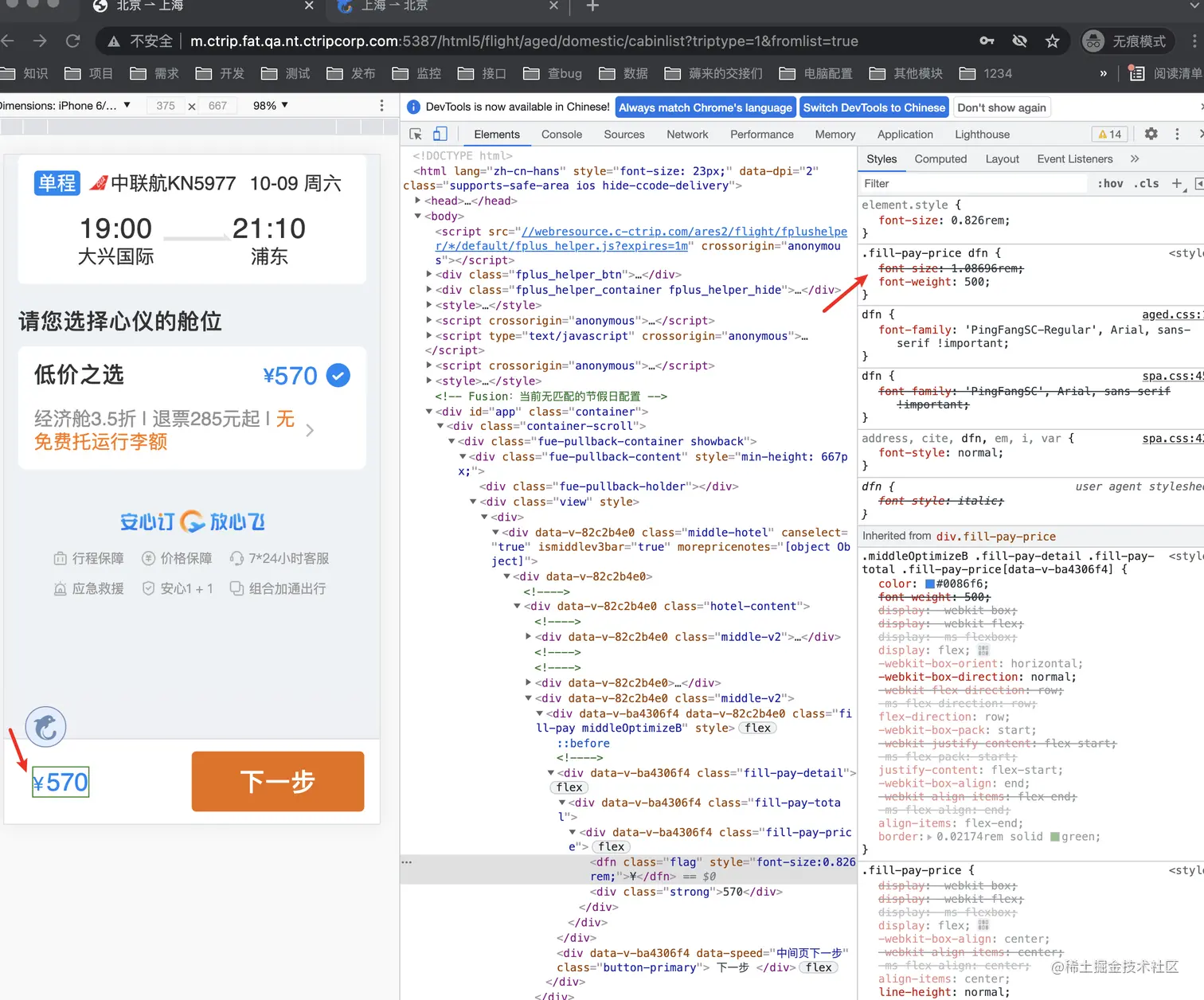Open the 电脑配置 bookmark folder
Viewport: 1204px width, 1000px height.
click(x=815, y=73)
